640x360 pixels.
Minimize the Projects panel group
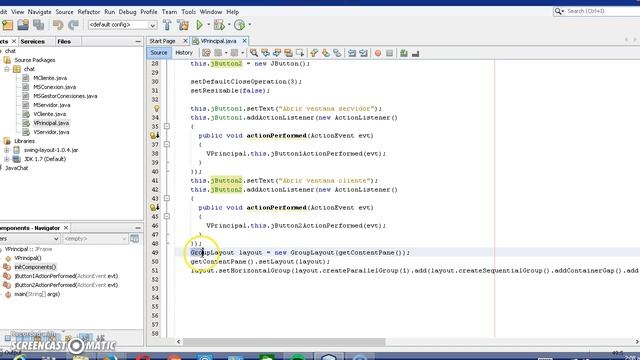tap(138, 42)
